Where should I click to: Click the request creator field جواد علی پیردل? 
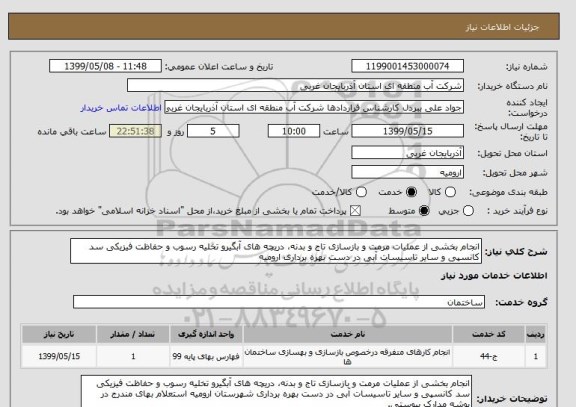(x=314, y=108)
